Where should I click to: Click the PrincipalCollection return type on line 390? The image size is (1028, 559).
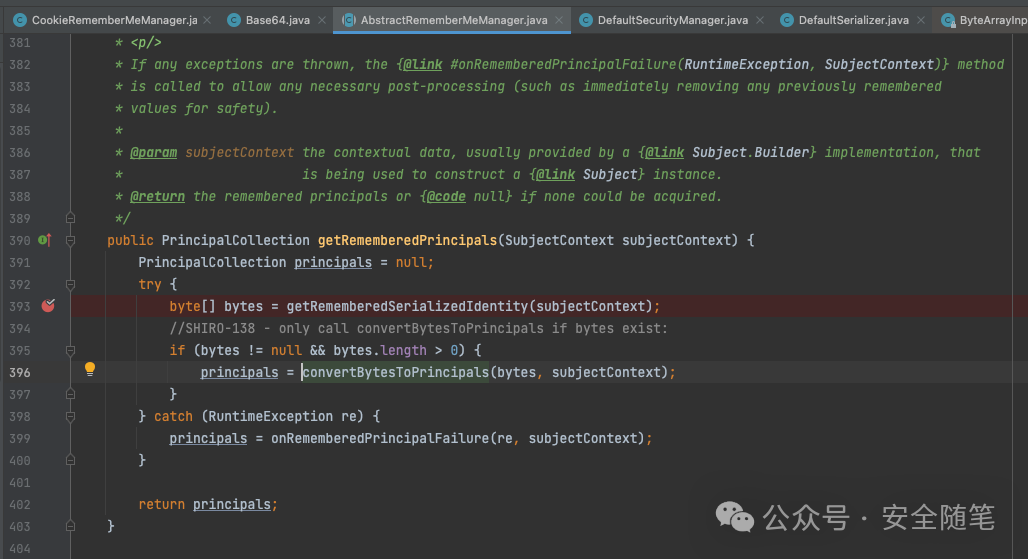(235, 241)
